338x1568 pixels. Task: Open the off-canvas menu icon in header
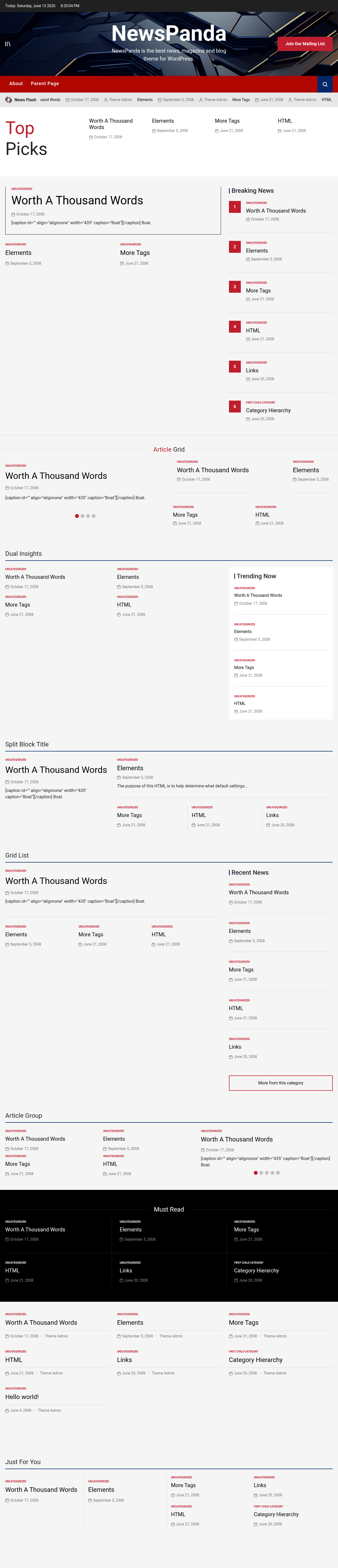pos(8,44)
